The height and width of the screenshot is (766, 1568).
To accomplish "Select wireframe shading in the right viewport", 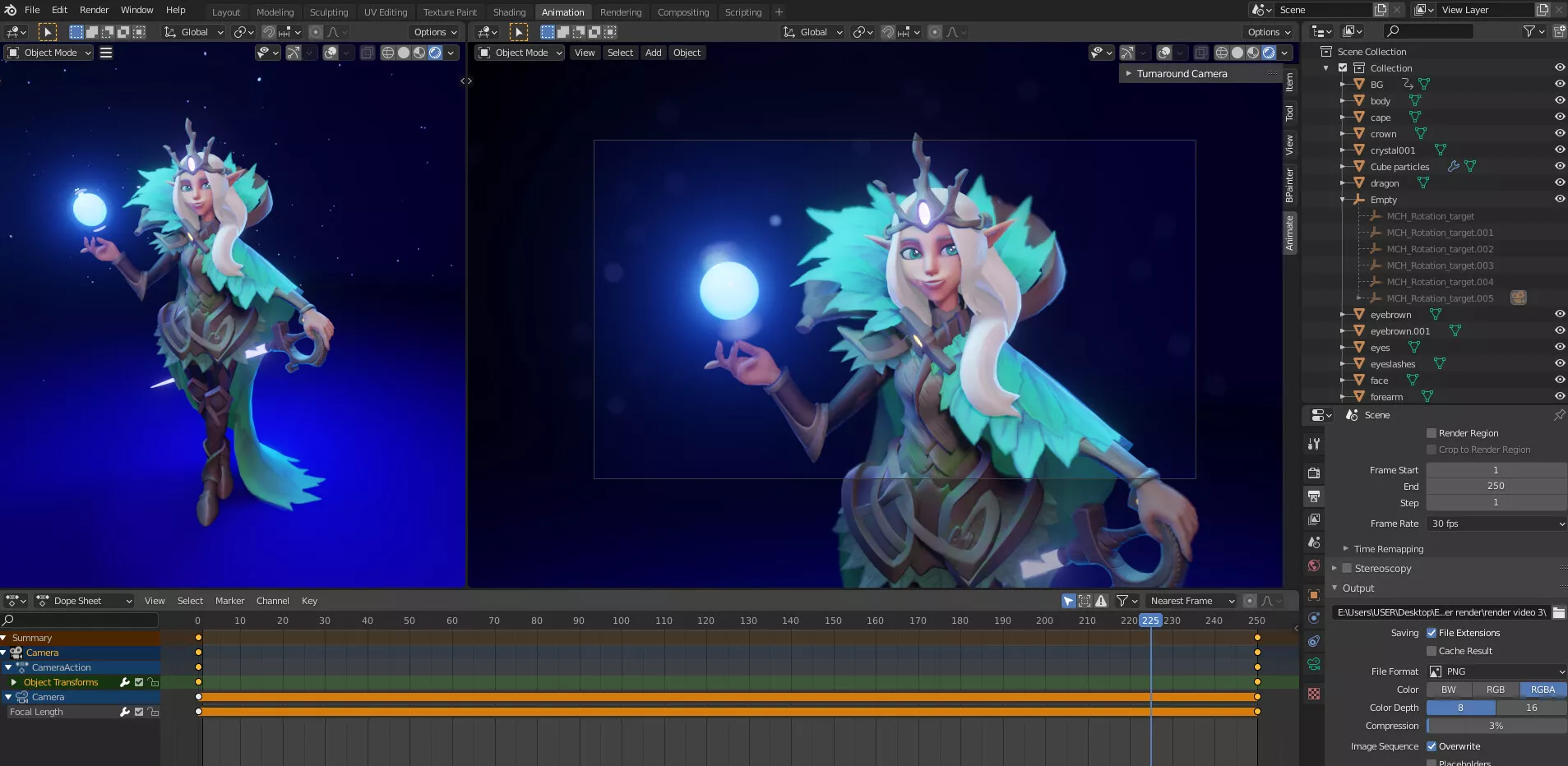I will [1222, 53].
